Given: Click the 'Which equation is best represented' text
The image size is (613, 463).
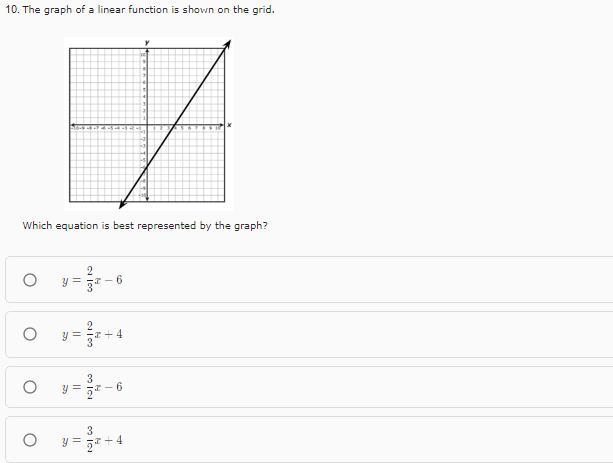Looking at the screenshot, I should (145, 226).
